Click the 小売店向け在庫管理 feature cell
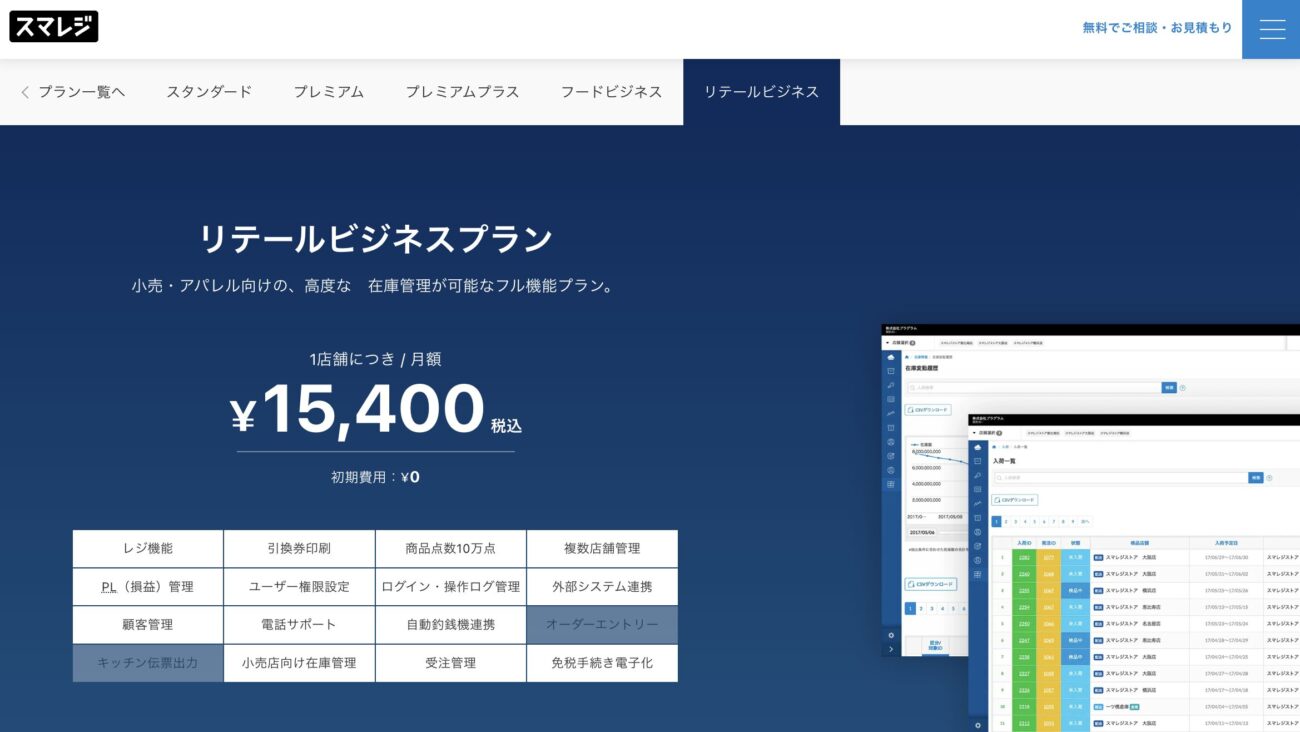The width and height of the screenshot is (1300, 732). 299,663
